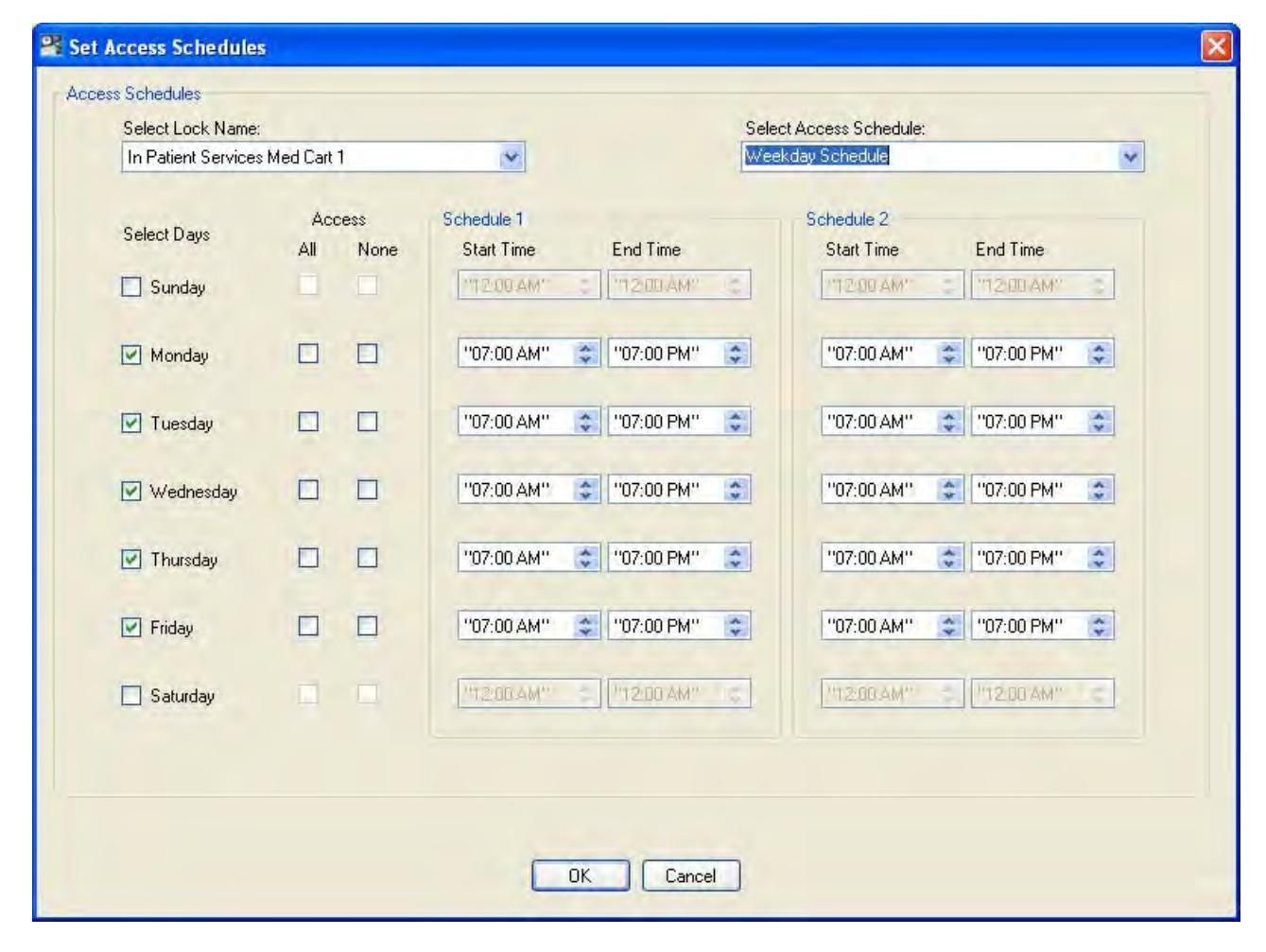Uncheck the Thursday checkbox
1266x952 pixels.
click(131, 559)
